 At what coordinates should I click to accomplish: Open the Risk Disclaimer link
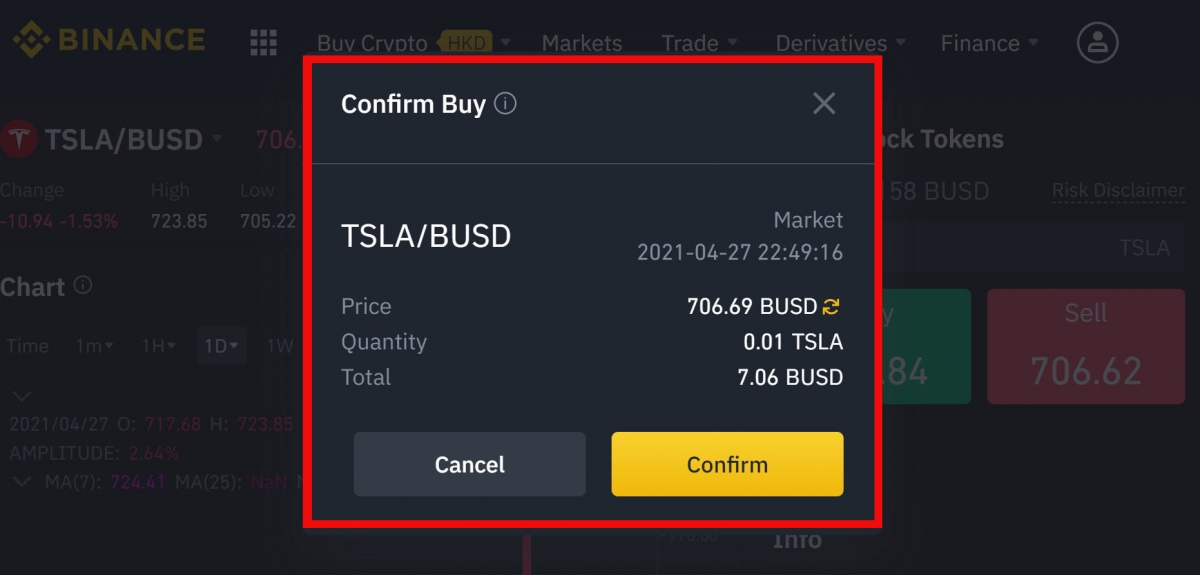click(1117, 190)
